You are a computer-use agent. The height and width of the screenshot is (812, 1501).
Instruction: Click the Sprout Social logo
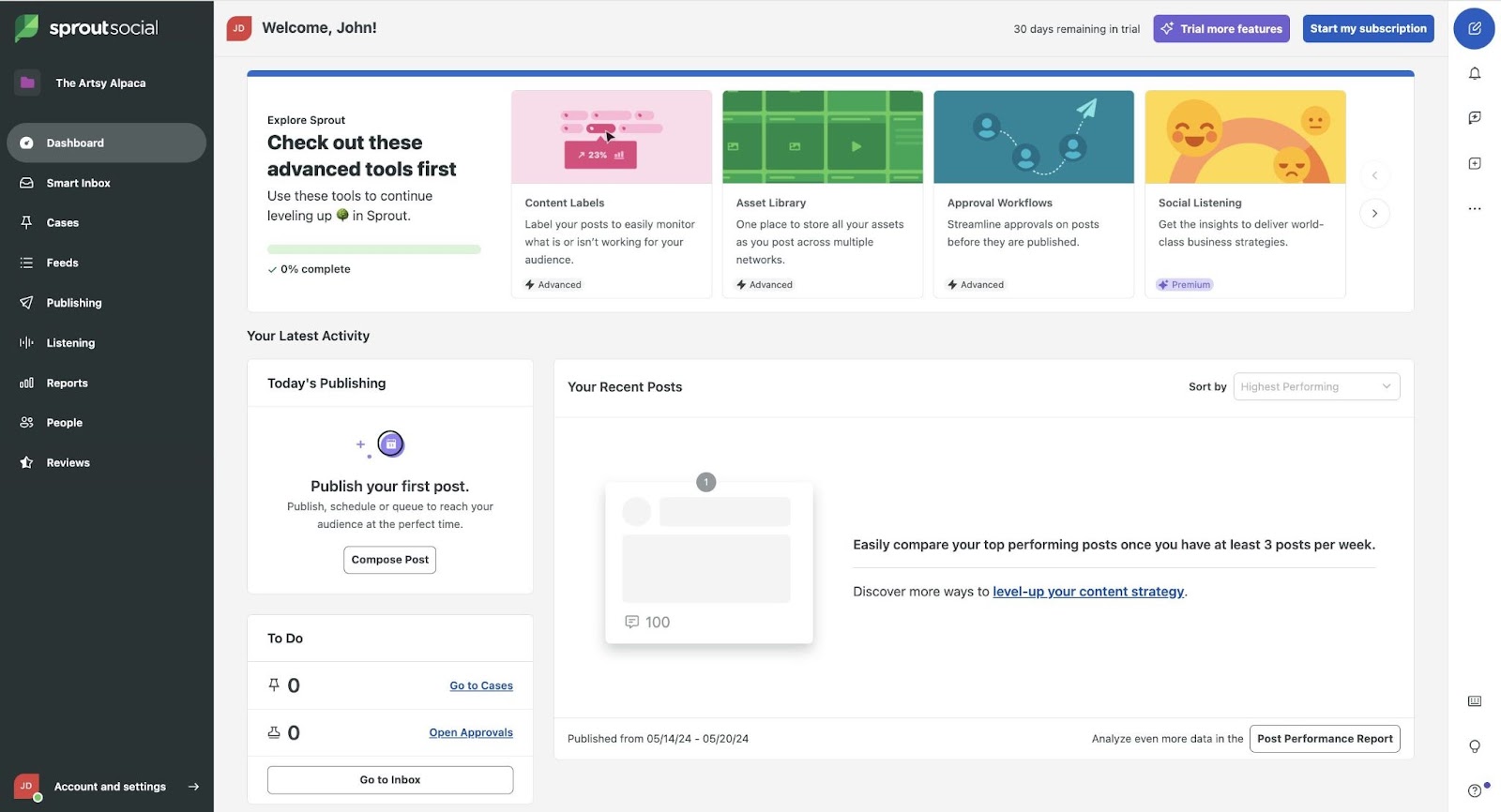tap(86, 28)
